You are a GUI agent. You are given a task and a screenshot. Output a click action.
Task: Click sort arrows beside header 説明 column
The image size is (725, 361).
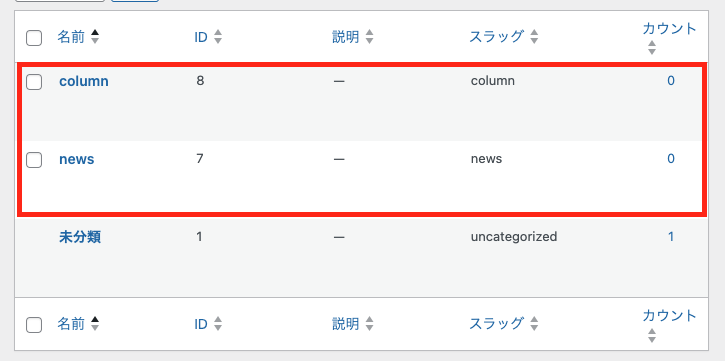pos(369,37)
